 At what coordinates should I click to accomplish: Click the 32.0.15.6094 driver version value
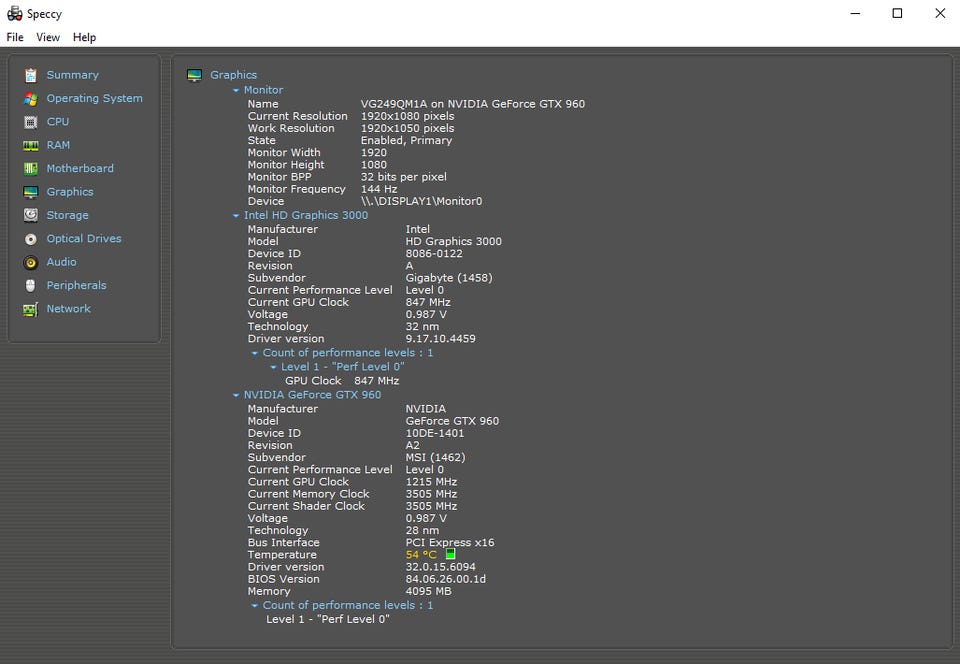pos(440,567)
